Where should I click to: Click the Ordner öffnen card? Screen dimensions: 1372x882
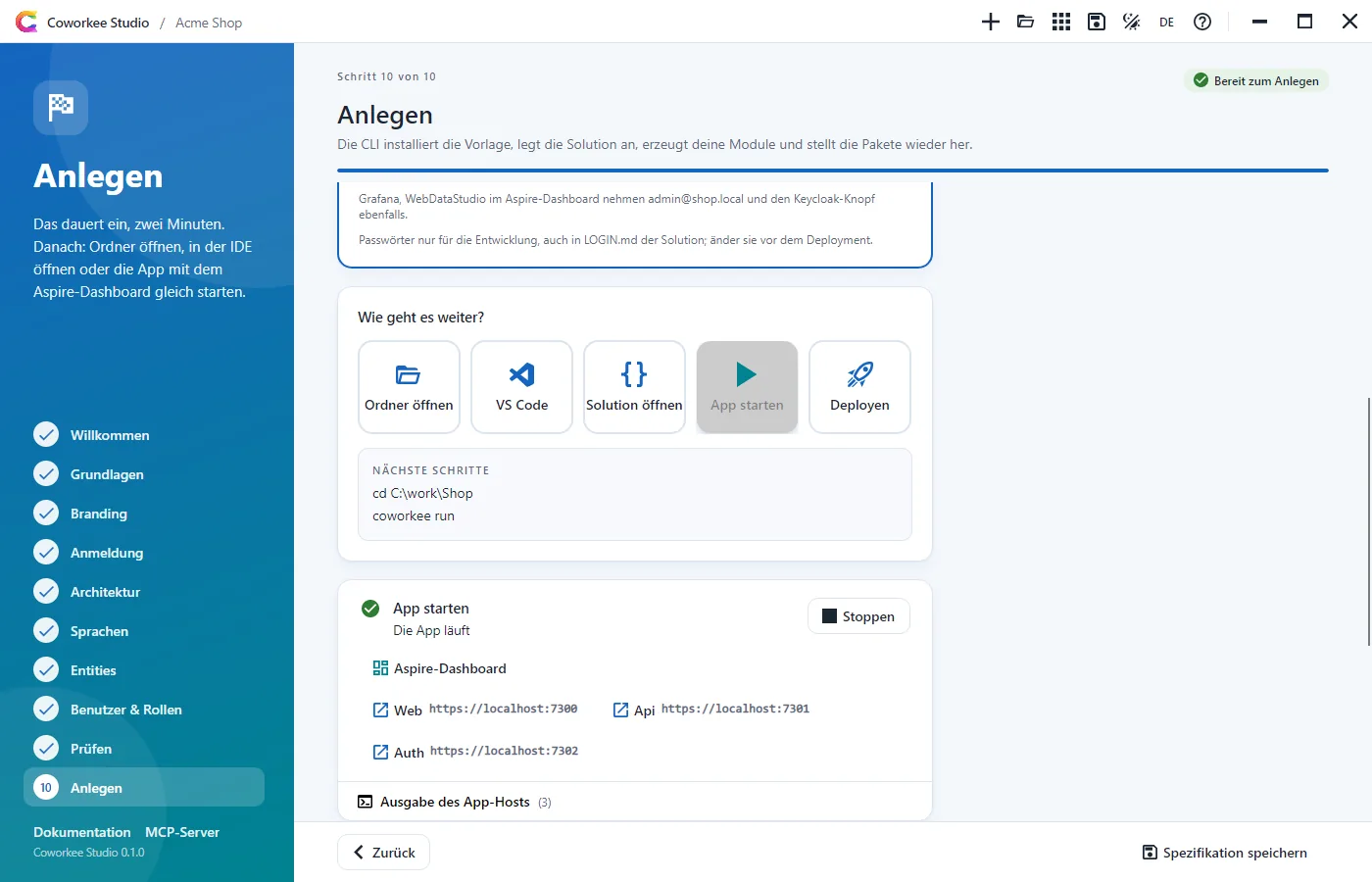click(409, 387)
